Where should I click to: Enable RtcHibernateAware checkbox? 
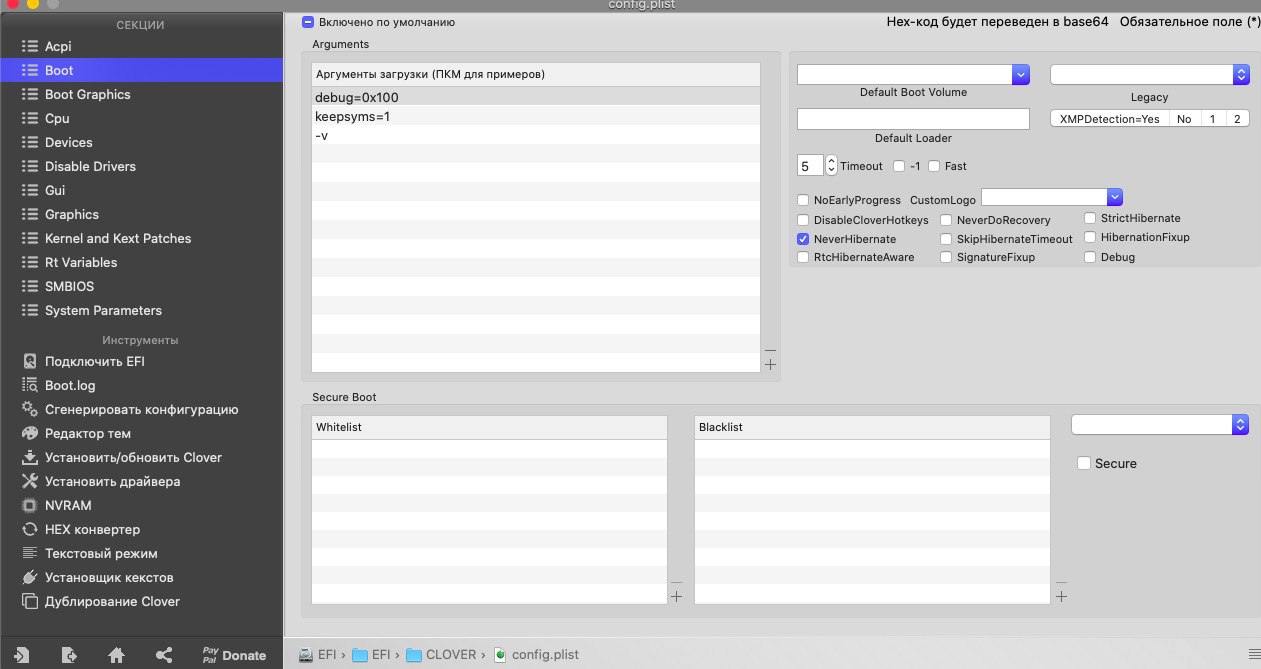[803, 257]
